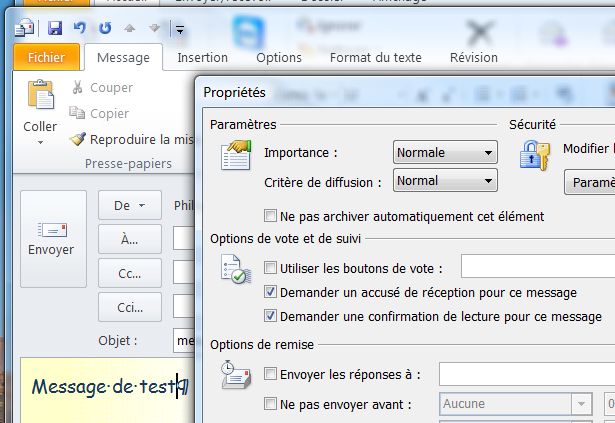615x423 pixels.
Task: Click the delivery options envelope clock icon
Action: click(x=236, y=375)
